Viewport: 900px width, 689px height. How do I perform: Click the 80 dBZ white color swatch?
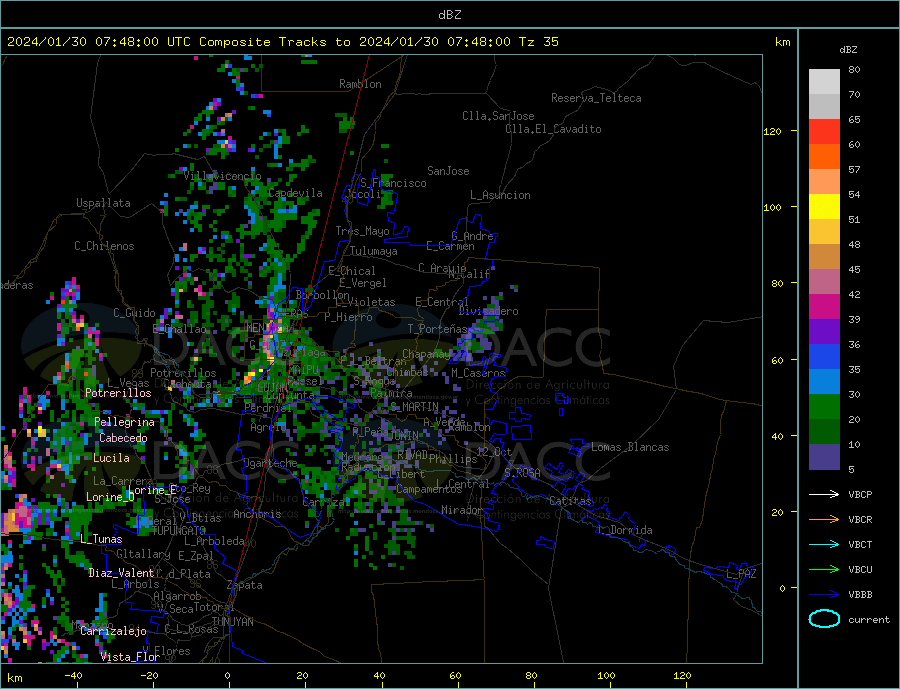824,82
